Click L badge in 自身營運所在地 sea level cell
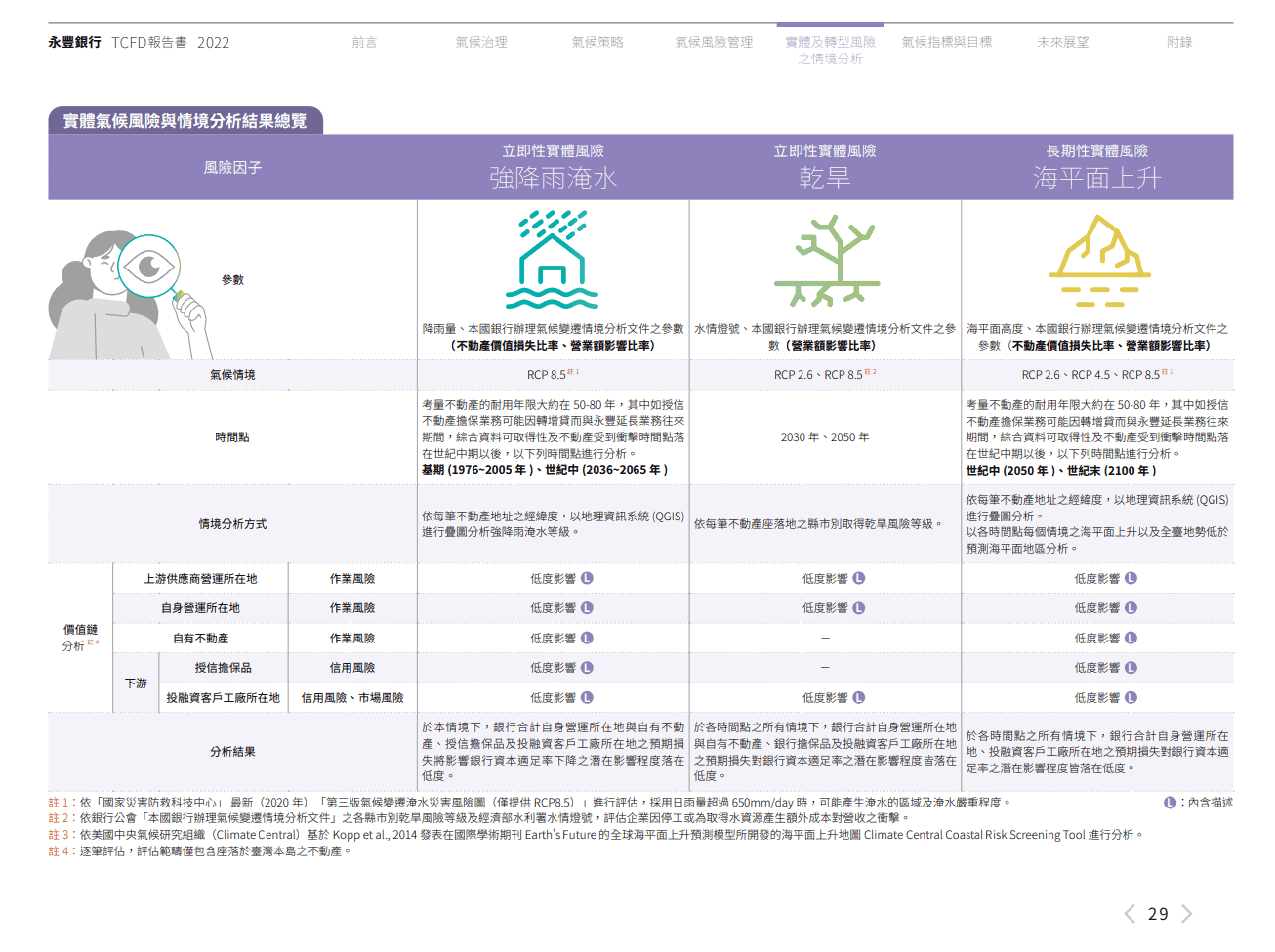 1131,608
